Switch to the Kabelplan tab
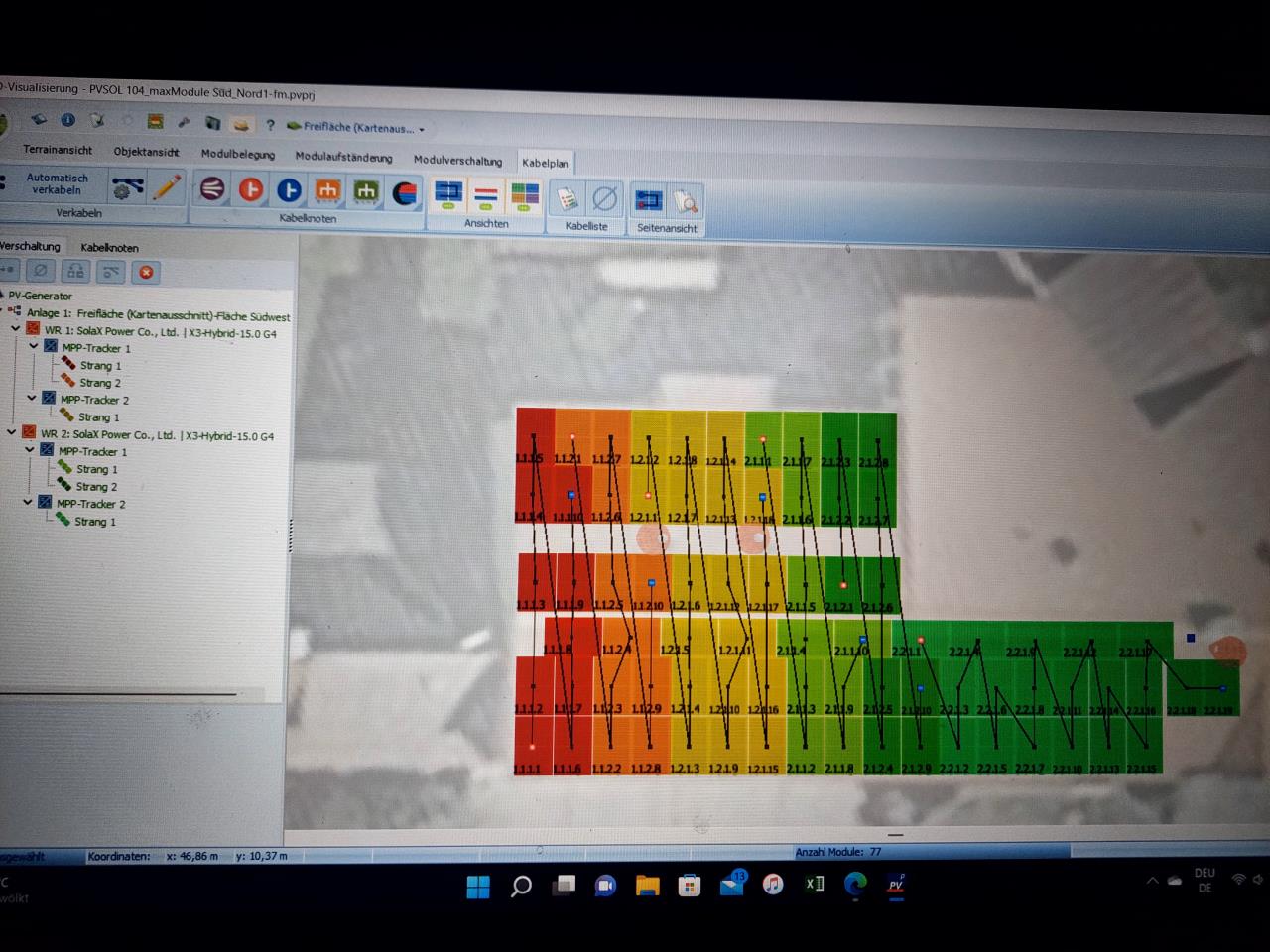This screenshot has height=952, width=1270. pos(545,163)
